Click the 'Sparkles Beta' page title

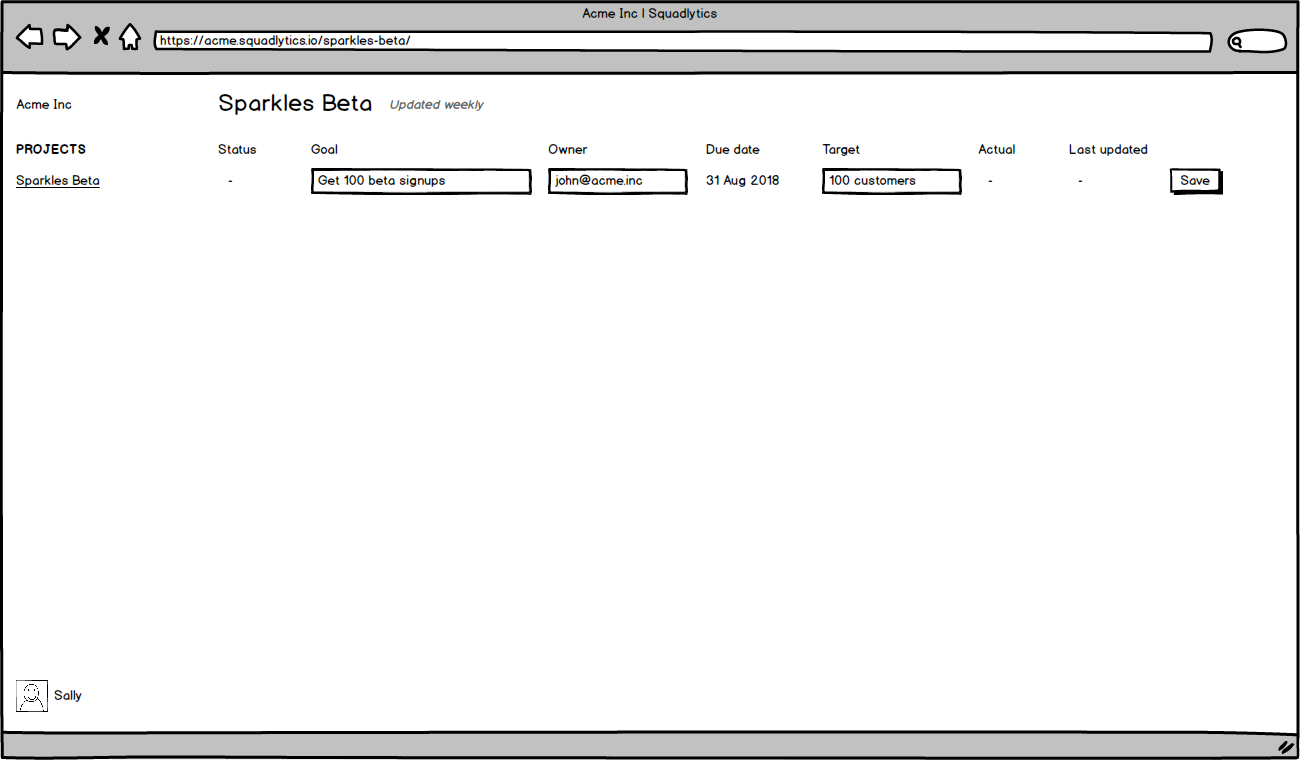point(295,103)
